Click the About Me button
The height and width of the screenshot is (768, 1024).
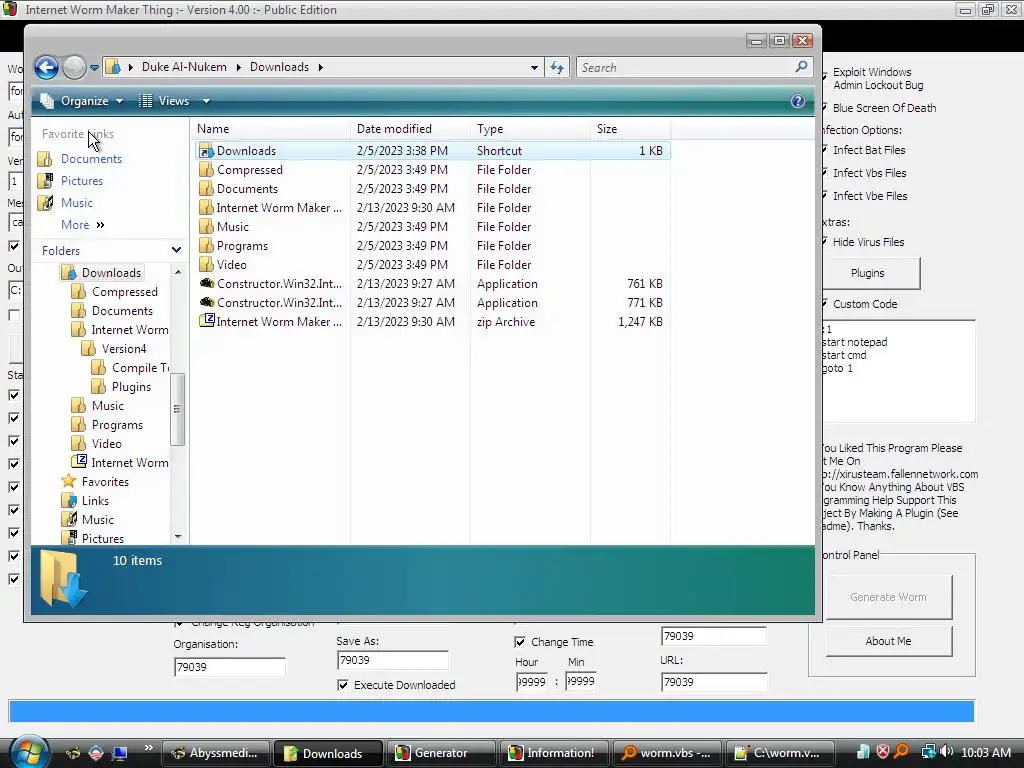click(888, 641)
